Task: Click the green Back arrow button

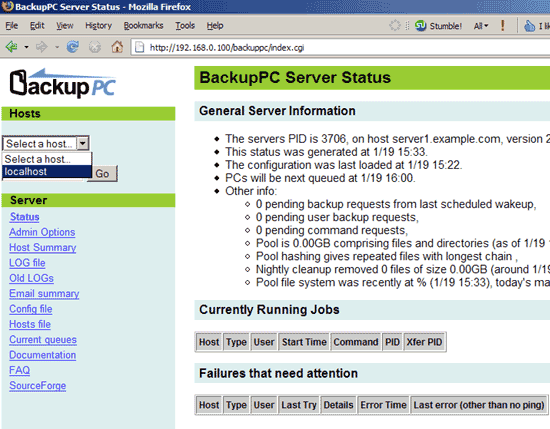Action: tap(12, 46)
